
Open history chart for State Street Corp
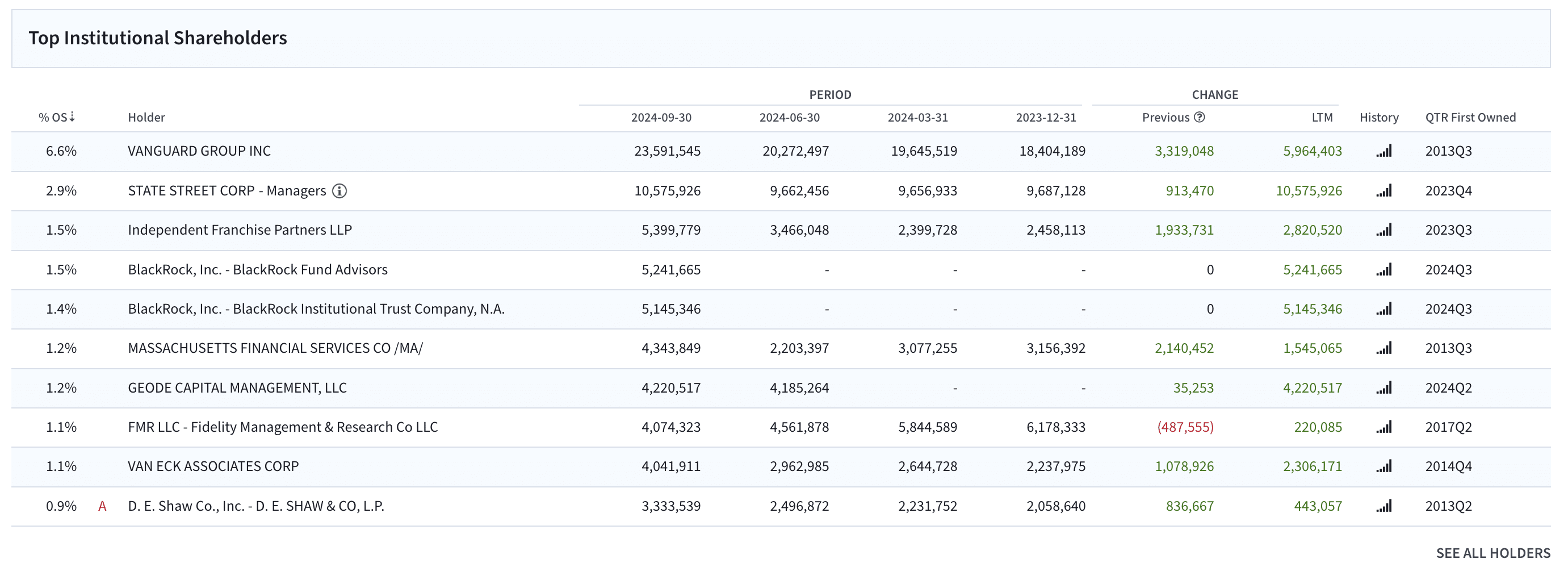coord(1383,191)
